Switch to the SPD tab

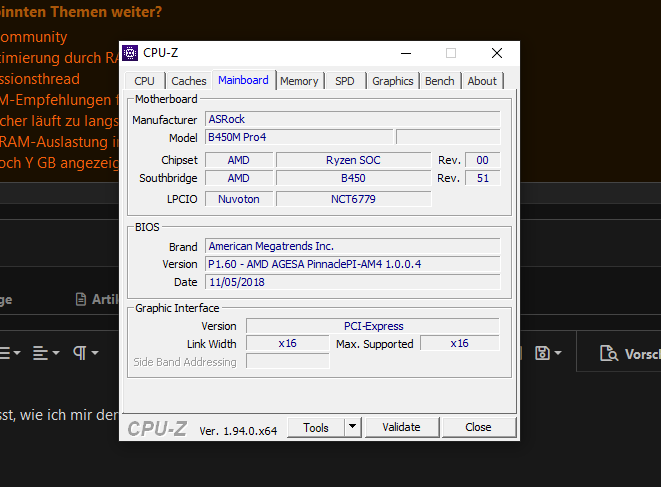pos(344,81)
